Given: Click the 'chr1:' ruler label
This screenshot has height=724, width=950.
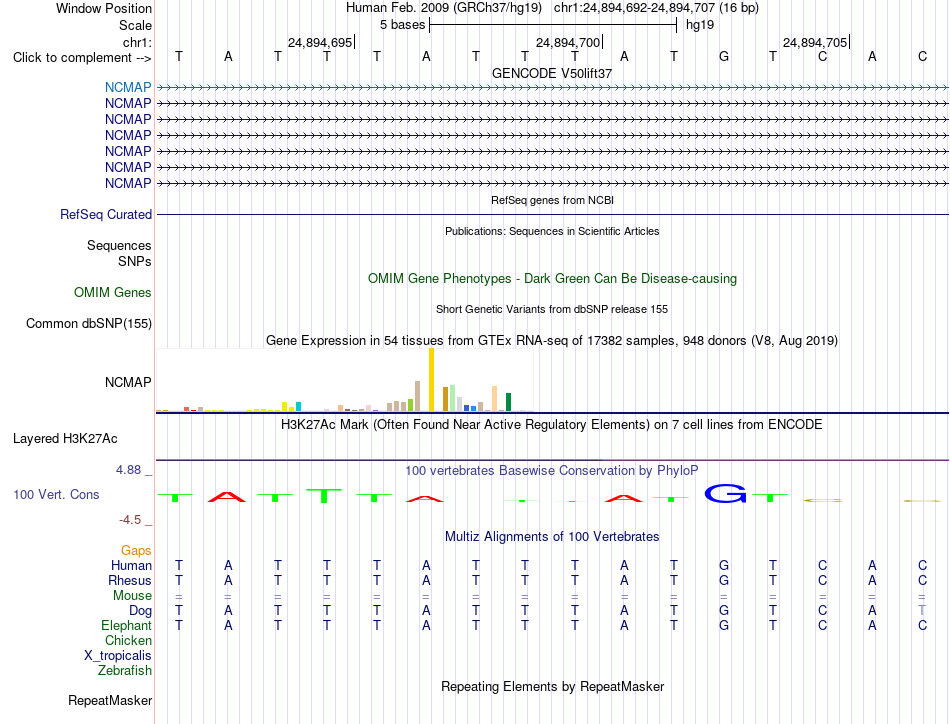Looking at the screenshot, I should click(137, 42).
